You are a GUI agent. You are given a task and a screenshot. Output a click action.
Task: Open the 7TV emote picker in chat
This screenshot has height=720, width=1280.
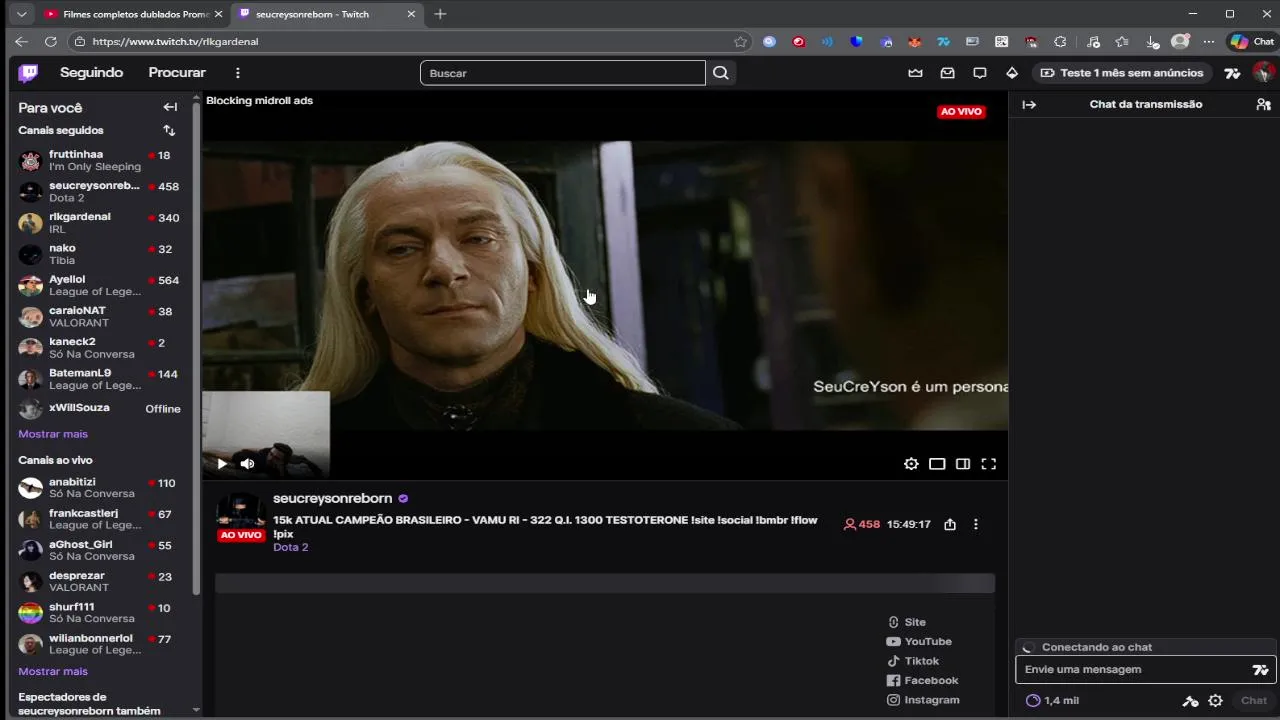(1260, 670)
